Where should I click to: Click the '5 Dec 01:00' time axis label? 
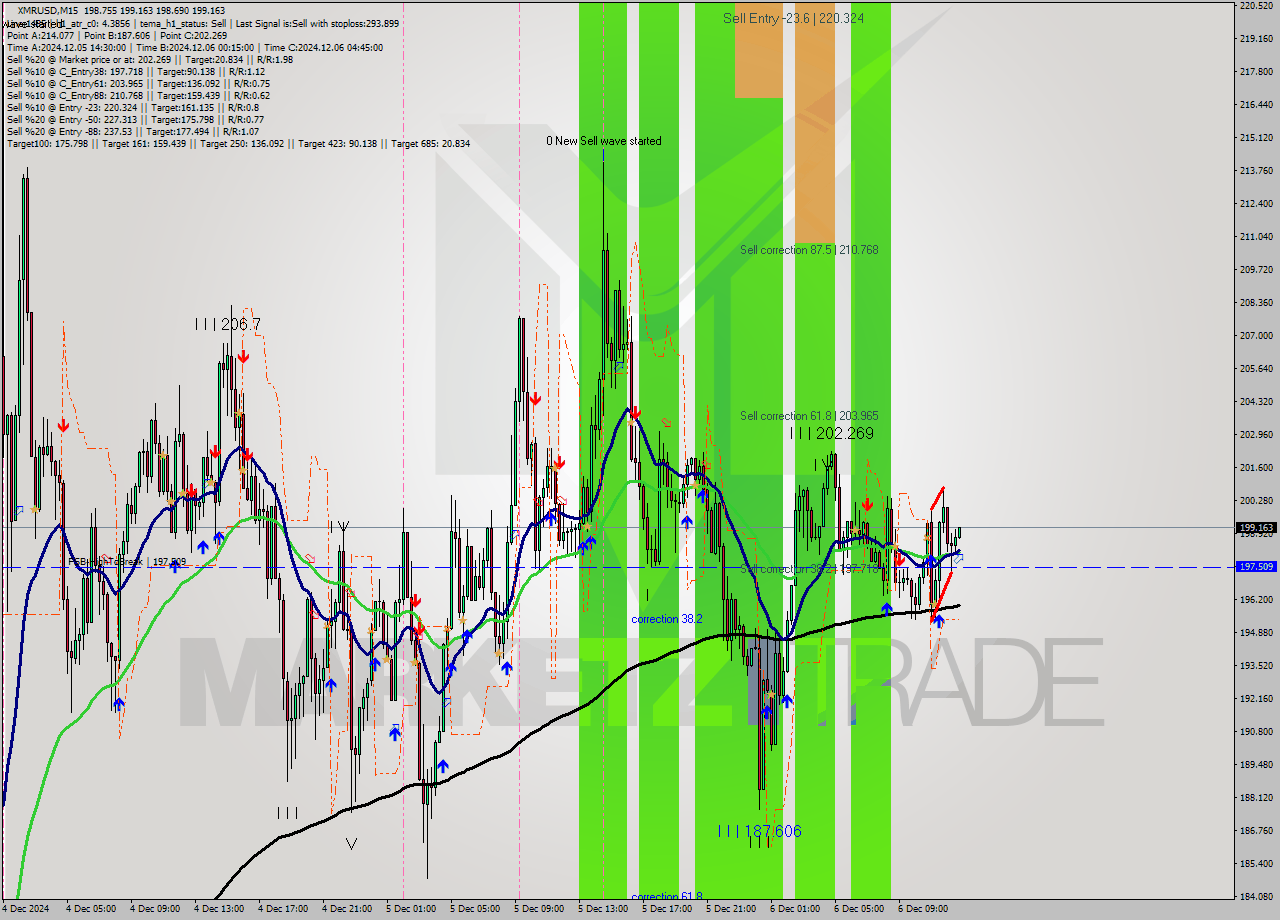click(x=411, y=909)
